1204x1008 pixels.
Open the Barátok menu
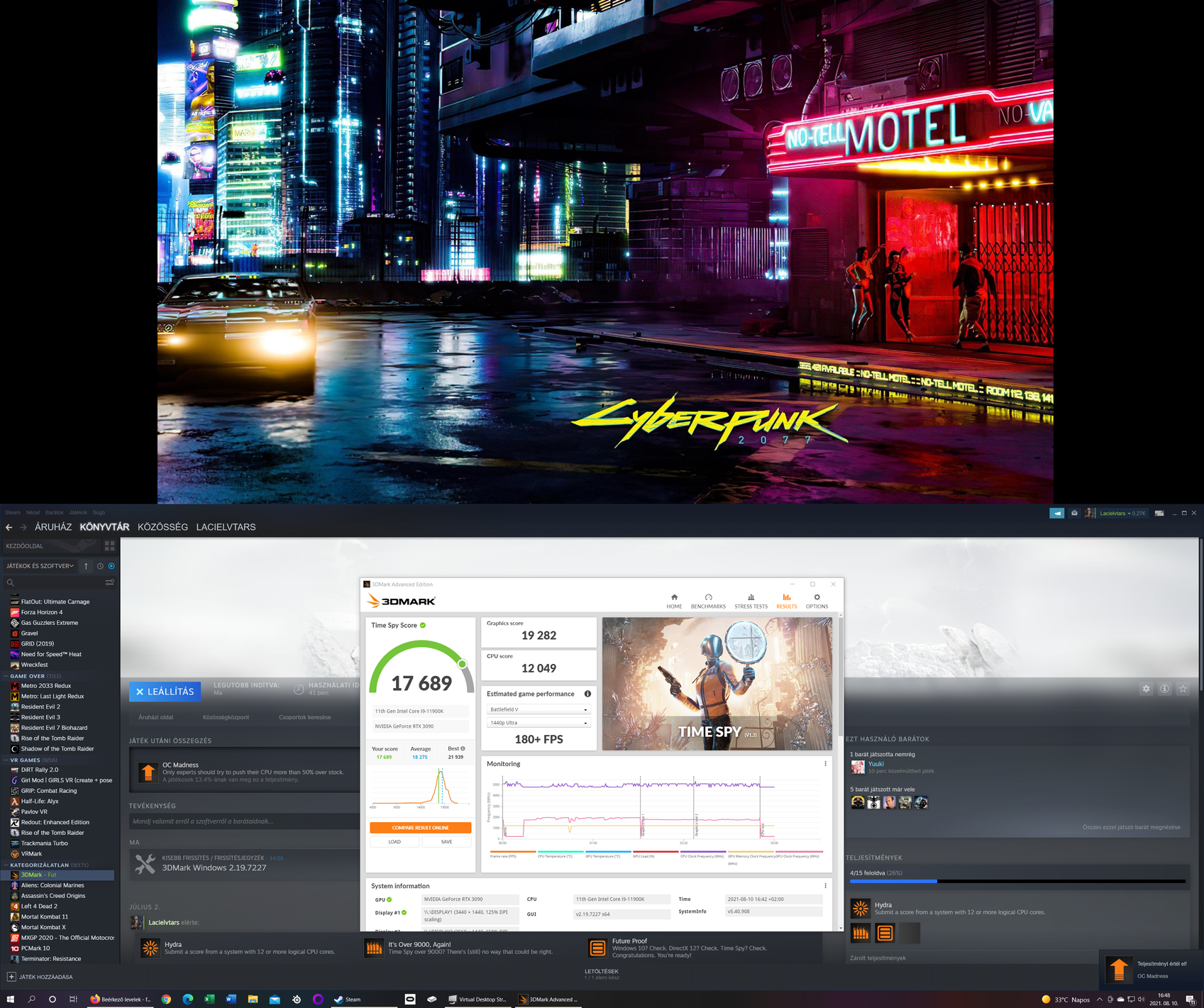pos(55,512)
